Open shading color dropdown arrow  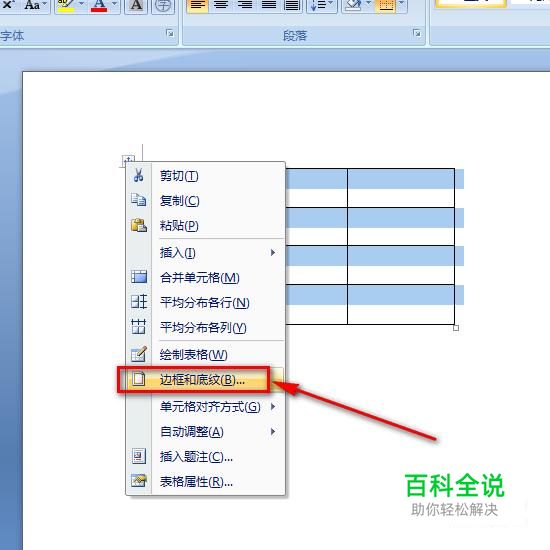pos(369,4)
